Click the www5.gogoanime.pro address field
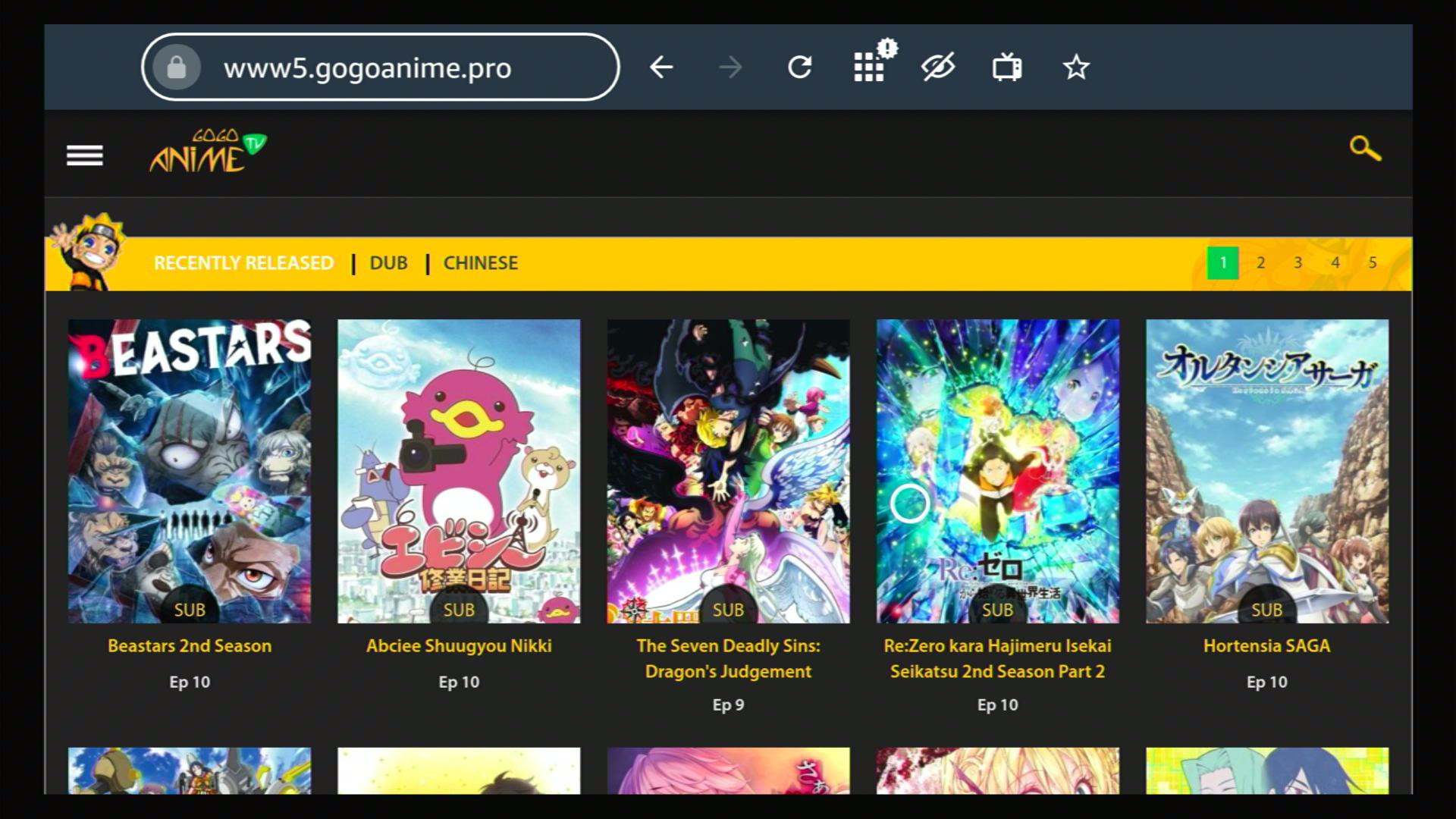 click(x=380, y=67)
